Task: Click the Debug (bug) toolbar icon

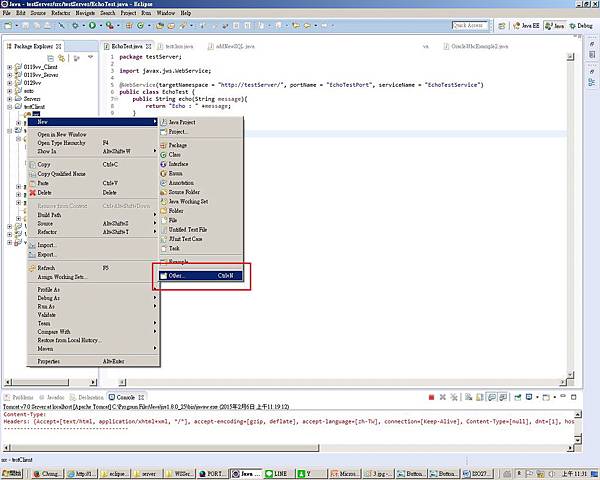Action: point(75,25)
